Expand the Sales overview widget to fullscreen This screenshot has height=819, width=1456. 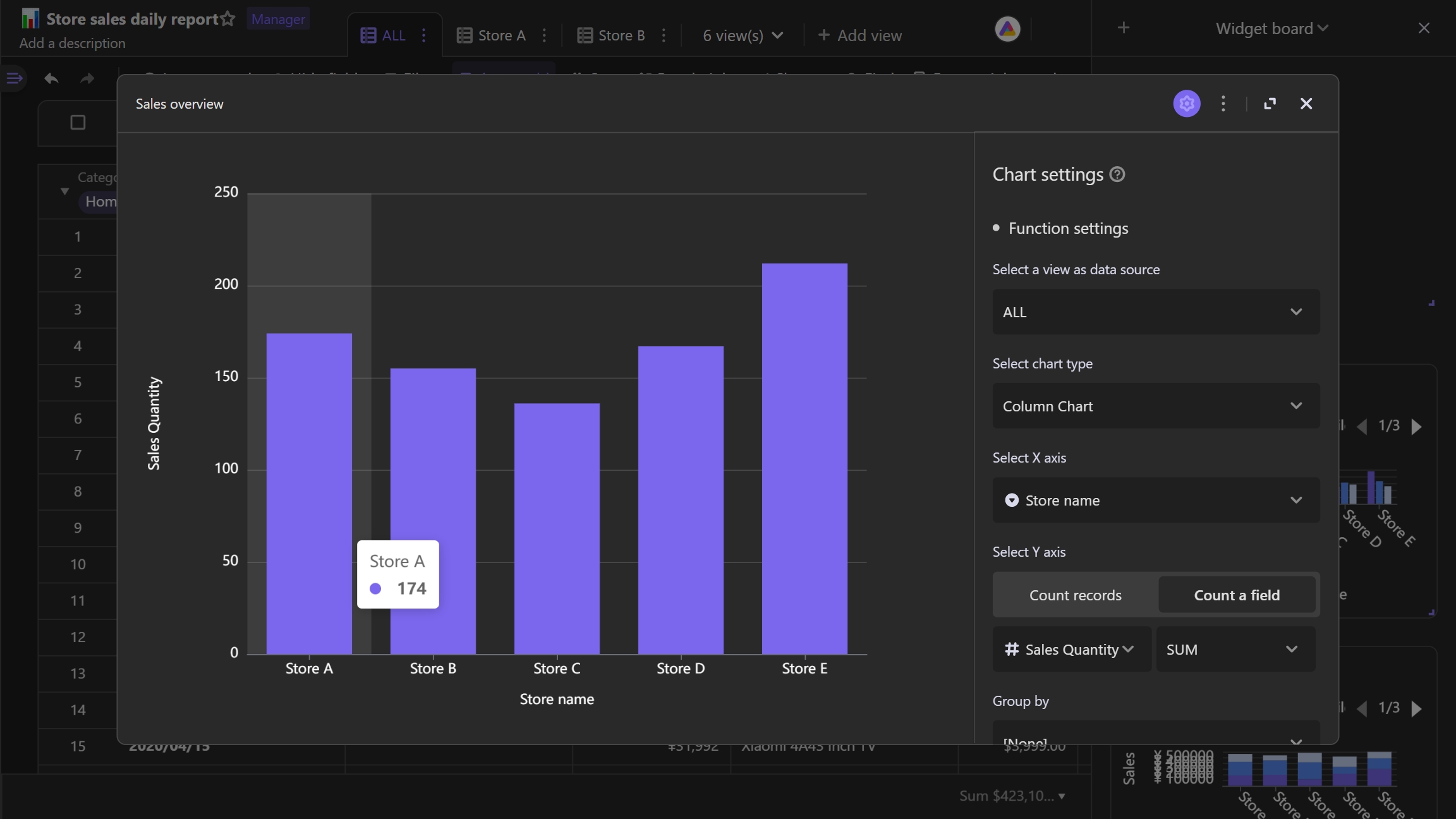coord(1270,103)
